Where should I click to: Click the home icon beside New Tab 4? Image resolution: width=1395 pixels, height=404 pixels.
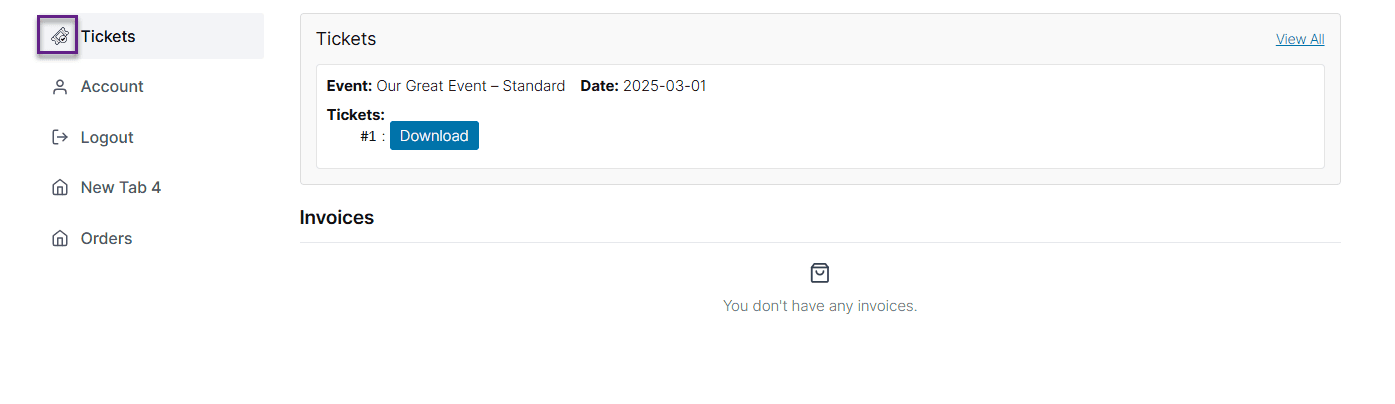pos(59,188)
